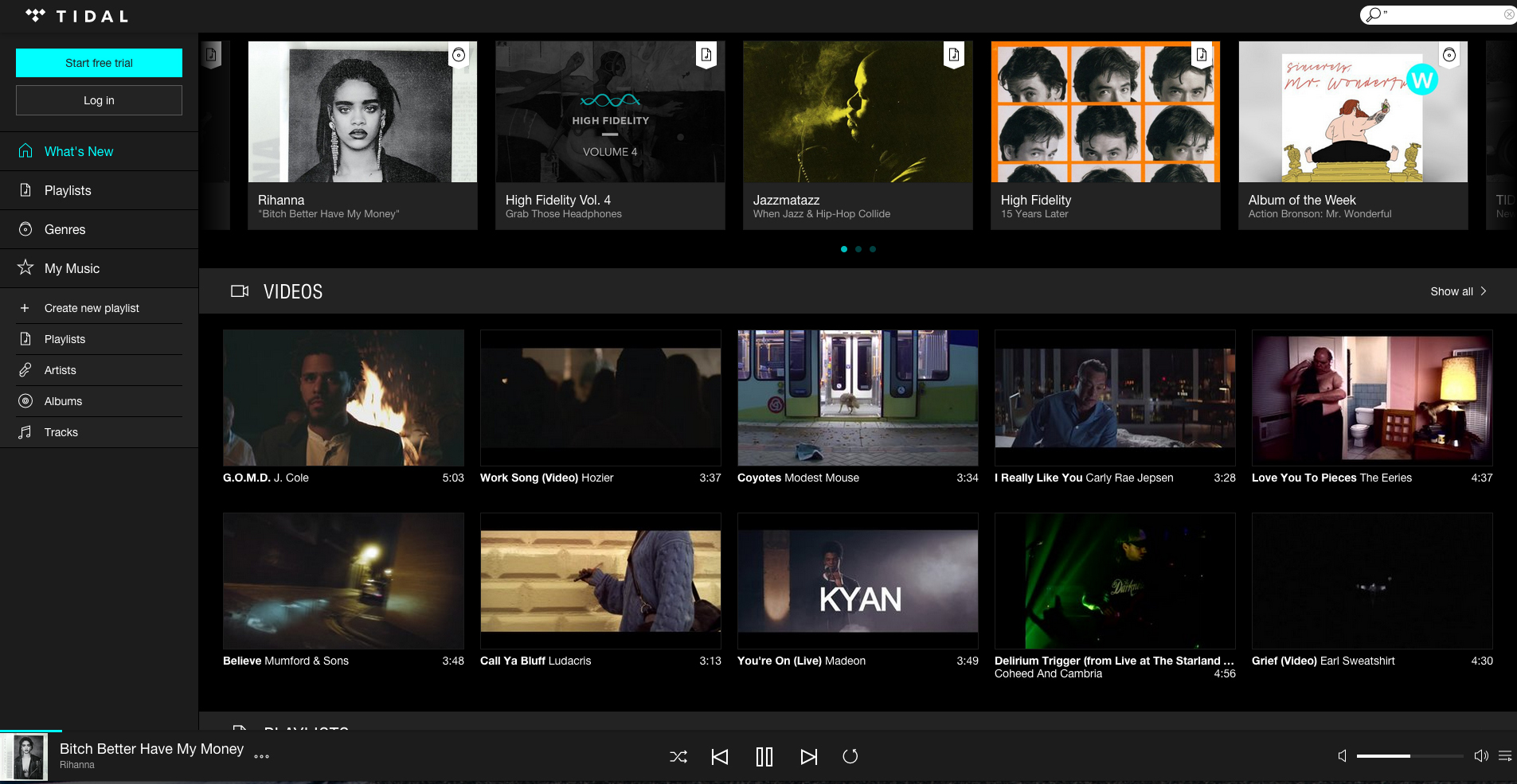Create a new playlist with plus icon
This screenshot has height=784, width=1517.
click(x=25, y=308)
